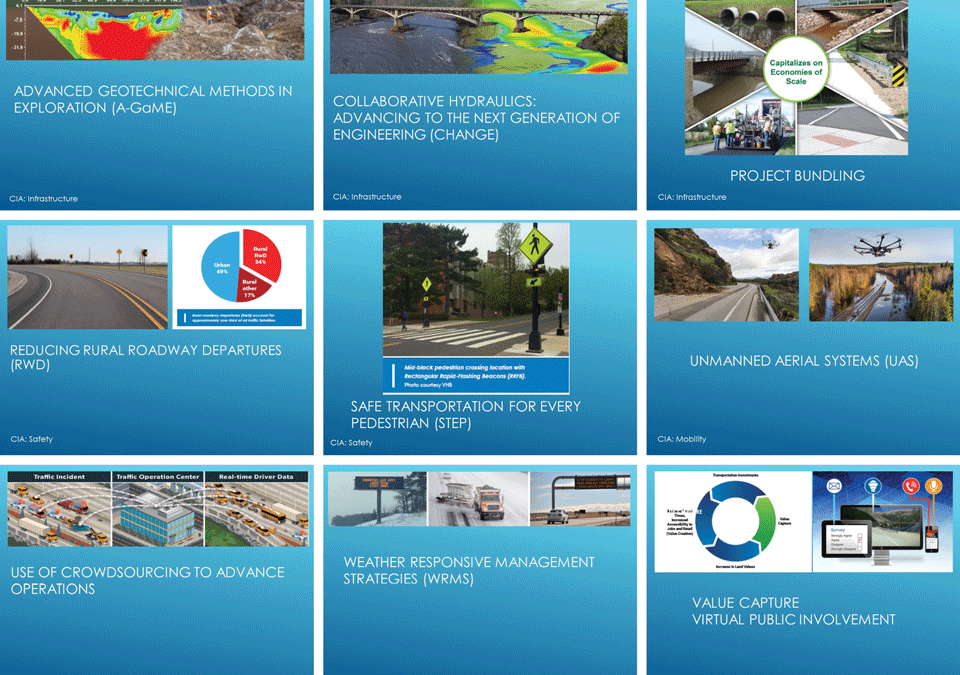Open the Advanced Geotechnical Methods in Exploration slide
Viewport: 960px width, 675px height.
(x=153, y=99)
